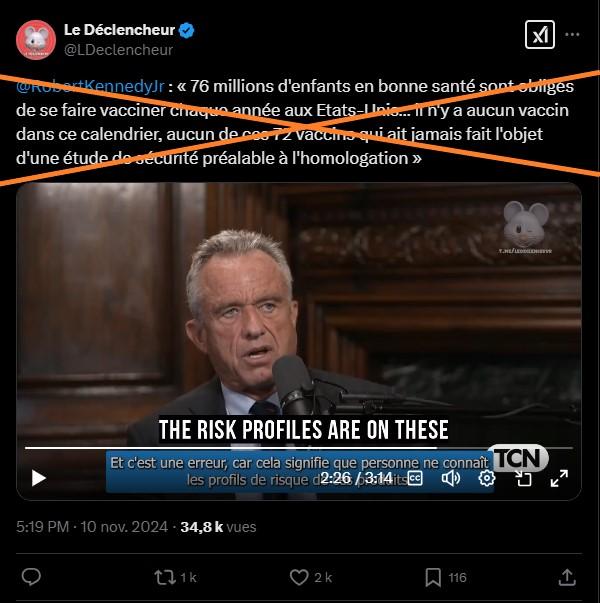The height and width of the screenshot is (603, 600).
Task: Play the video
Action: pyautogui.click(x=38, y=478)
